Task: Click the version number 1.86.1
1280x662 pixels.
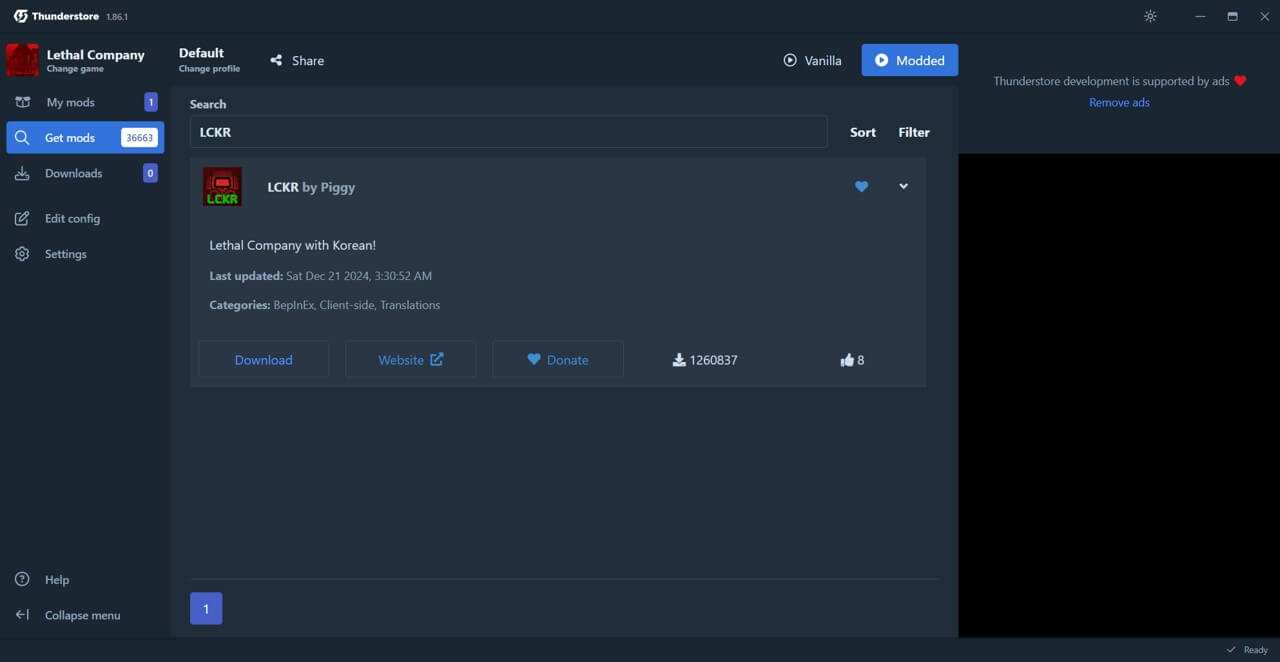Action: [x=117, y=17]
